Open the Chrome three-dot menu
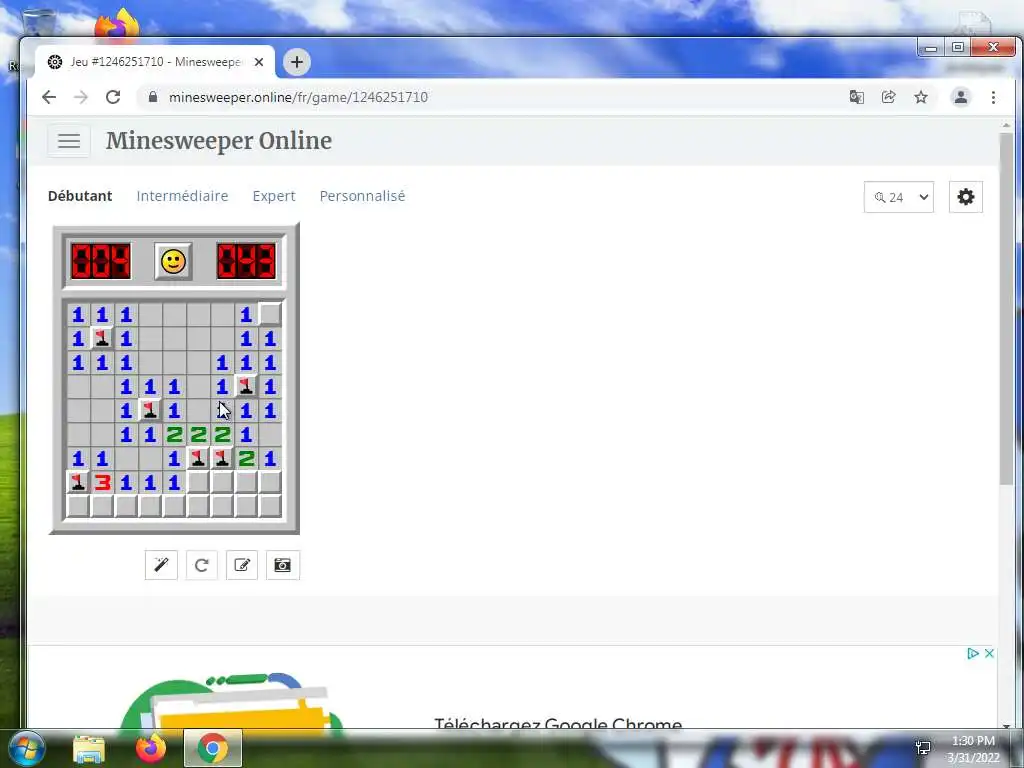1024x768 pixels. click(993, 97)
